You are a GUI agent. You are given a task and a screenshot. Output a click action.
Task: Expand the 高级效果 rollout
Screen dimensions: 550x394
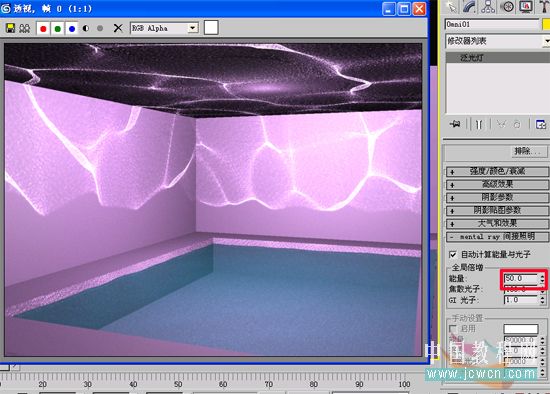tap(497, 184)
